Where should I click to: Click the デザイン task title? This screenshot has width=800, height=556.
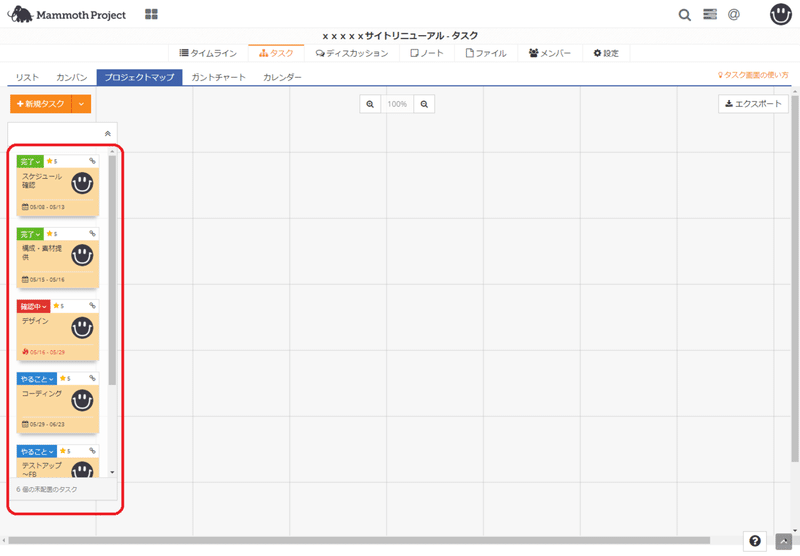point(35,321)
